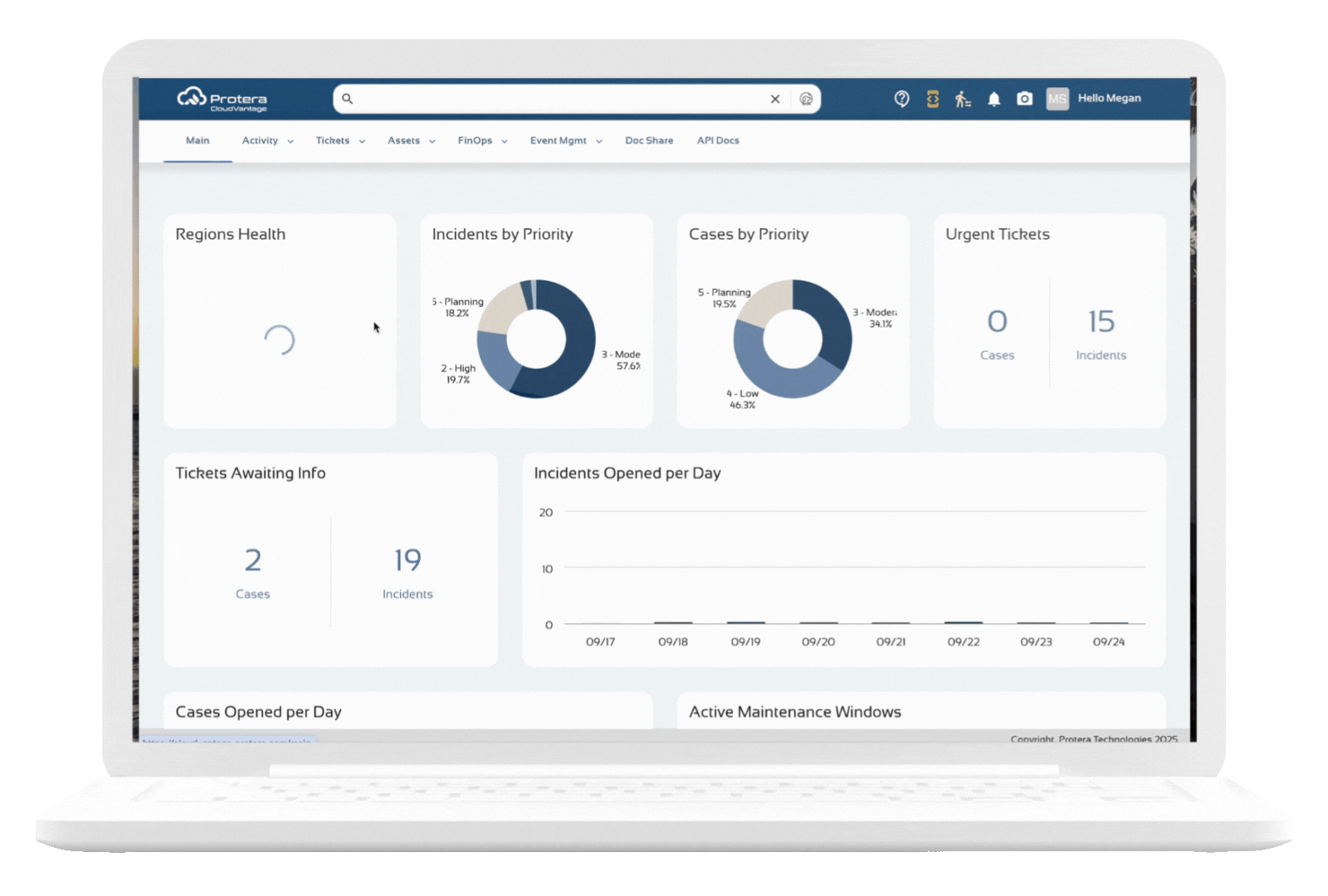
Task: Expand the Activity dropdown menu
Action: coord(267,141)
